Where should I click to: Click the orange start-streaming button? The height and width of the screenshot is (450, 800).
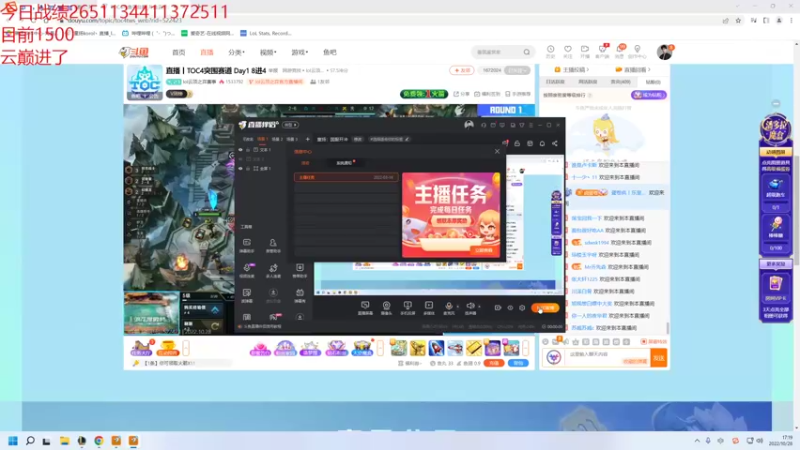click(x=545, y=308)
